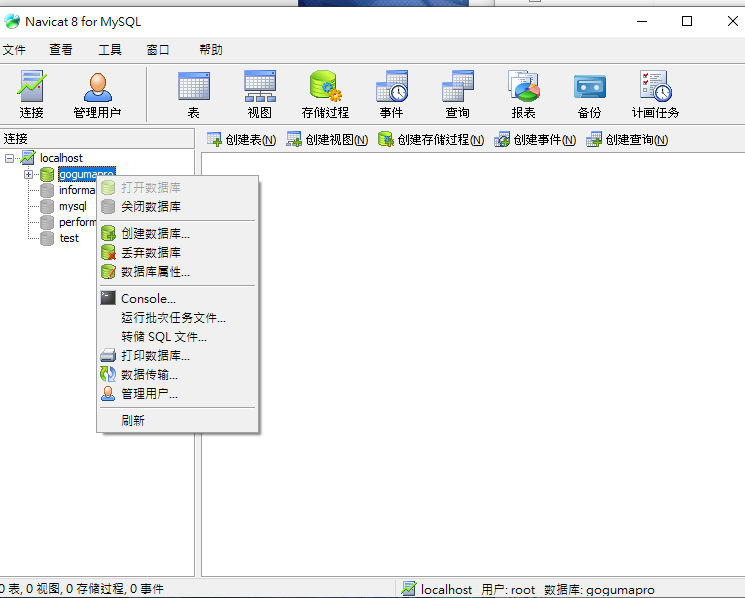
Task: Click the localhost connection icon in the tree
Action: pos(29,157)
